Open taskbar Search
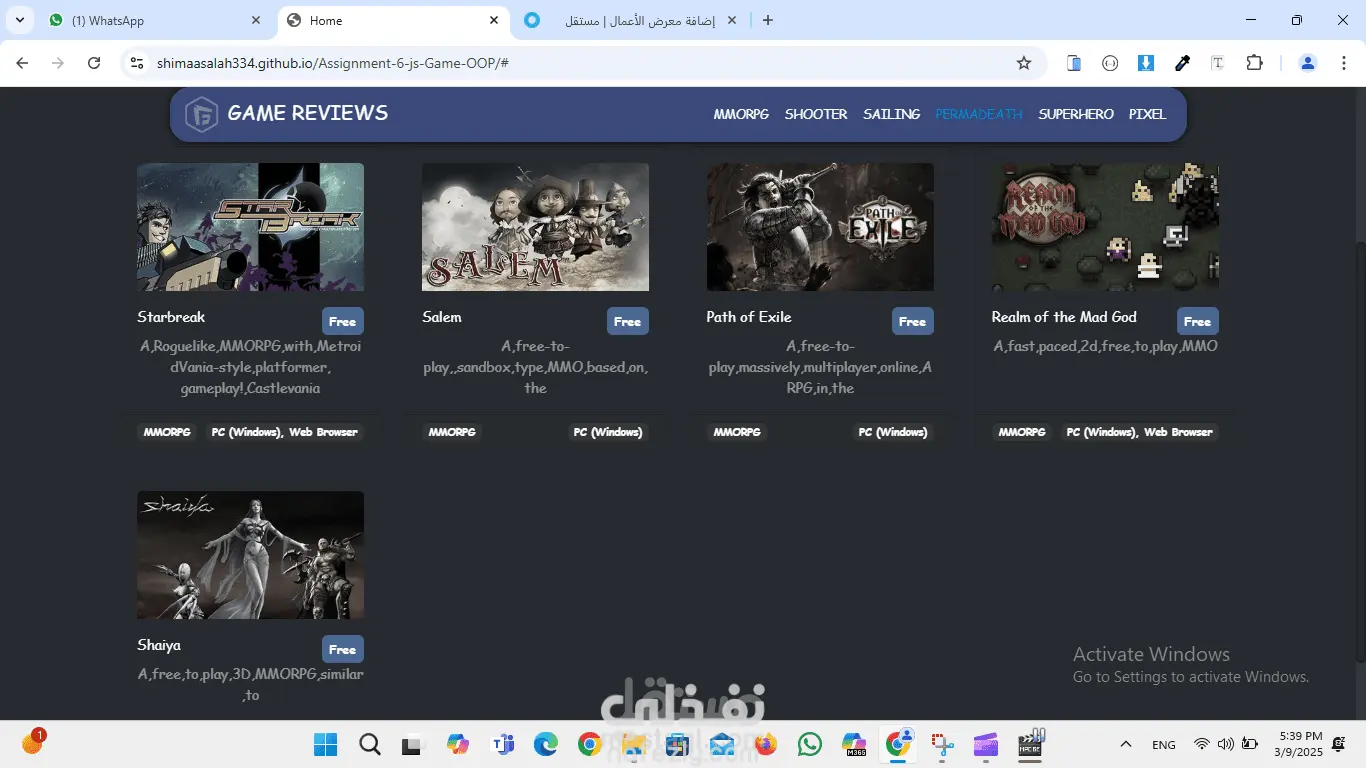The image size is (1366, 768). (370, 744)
